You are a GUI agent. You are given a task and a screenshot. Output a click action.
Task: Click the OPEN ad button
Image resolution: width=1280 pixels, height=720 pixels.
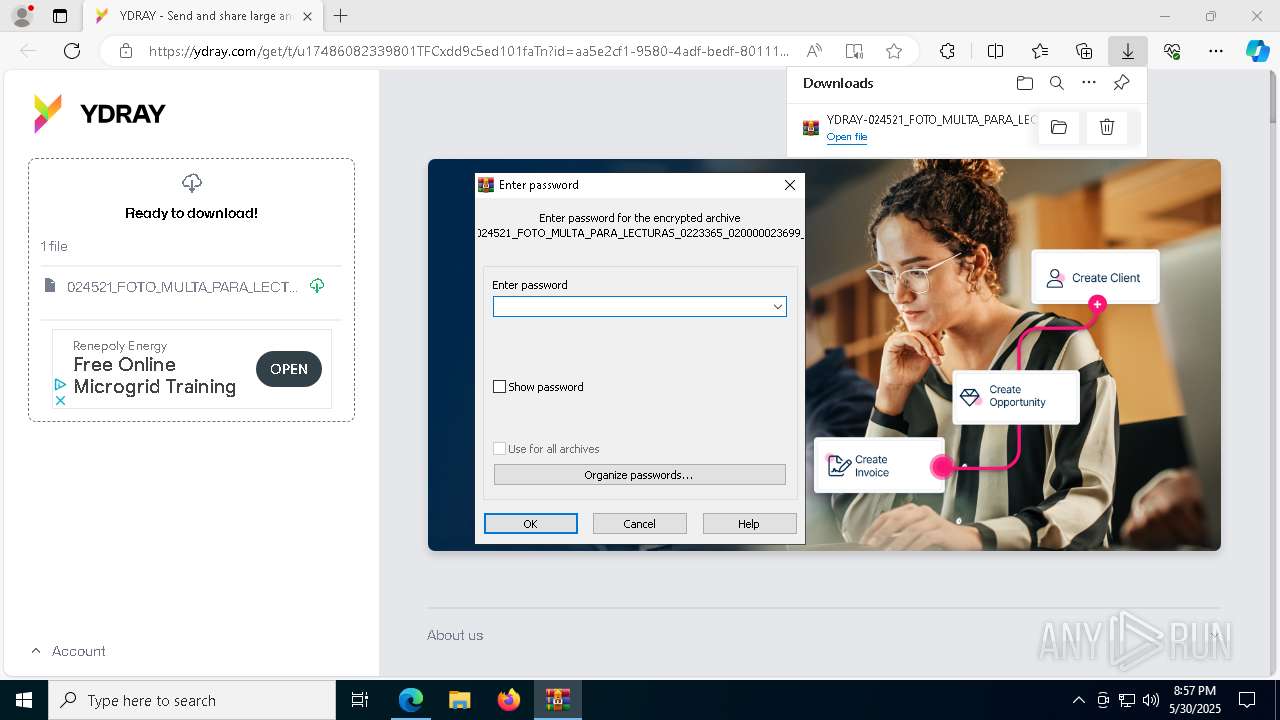[289, 369]
